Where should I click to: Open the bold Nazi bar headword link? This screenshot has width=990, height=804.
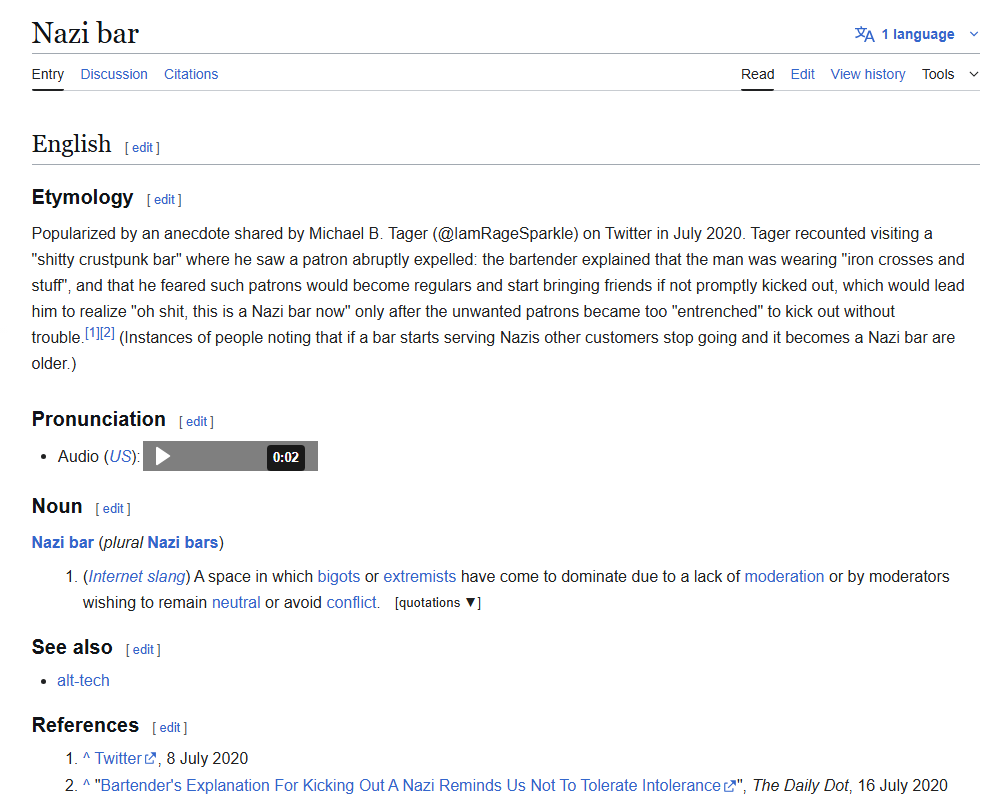63,543
